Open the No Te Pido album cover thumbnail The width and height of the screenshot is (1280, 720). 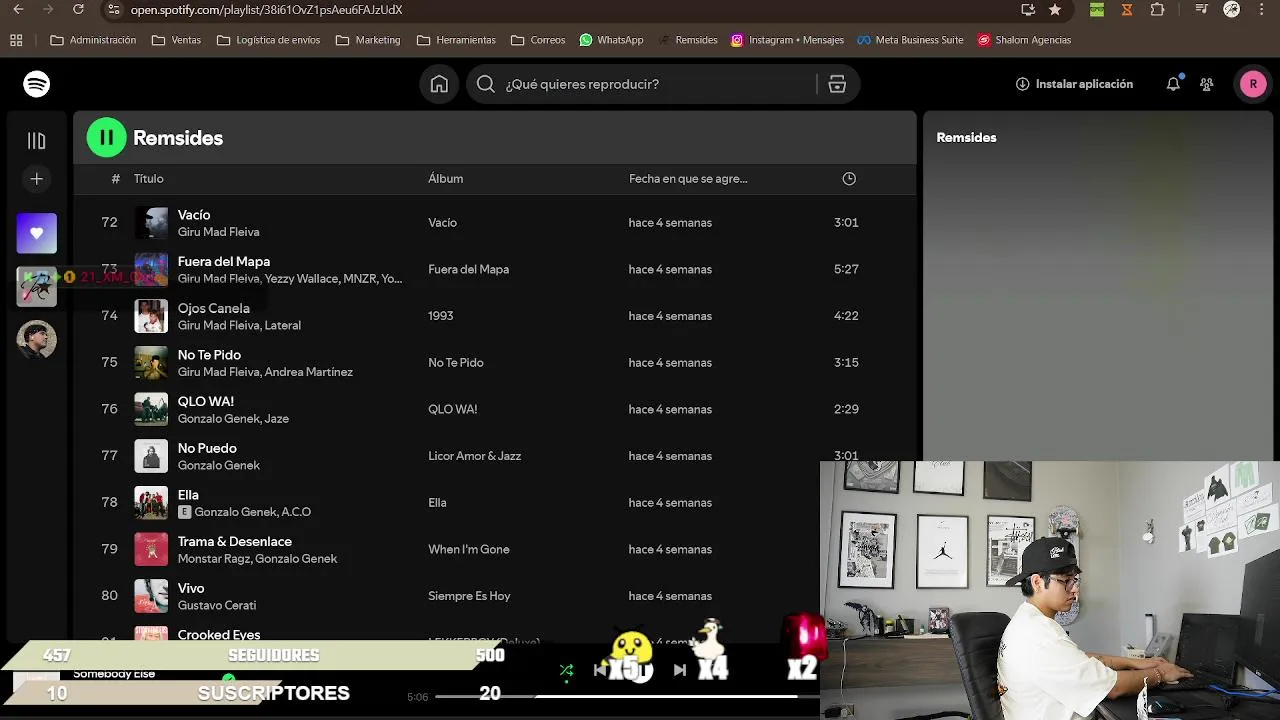151,362
